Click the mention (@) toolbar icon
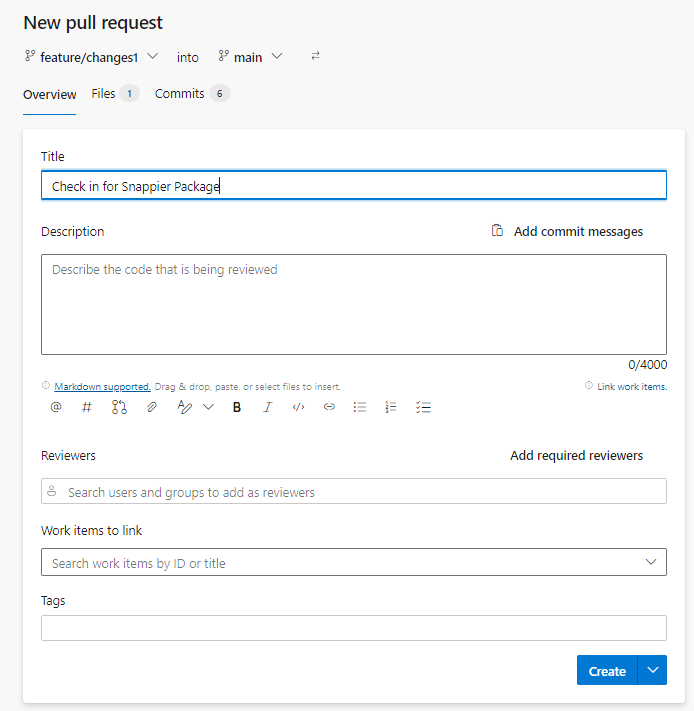The width and height of the screenshot is (694, 711). 56,407
